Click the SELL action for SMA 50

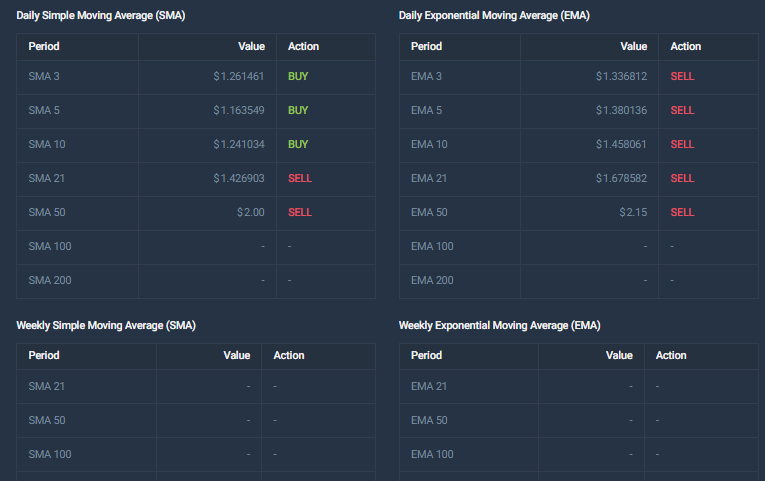(x=300, y=213)
